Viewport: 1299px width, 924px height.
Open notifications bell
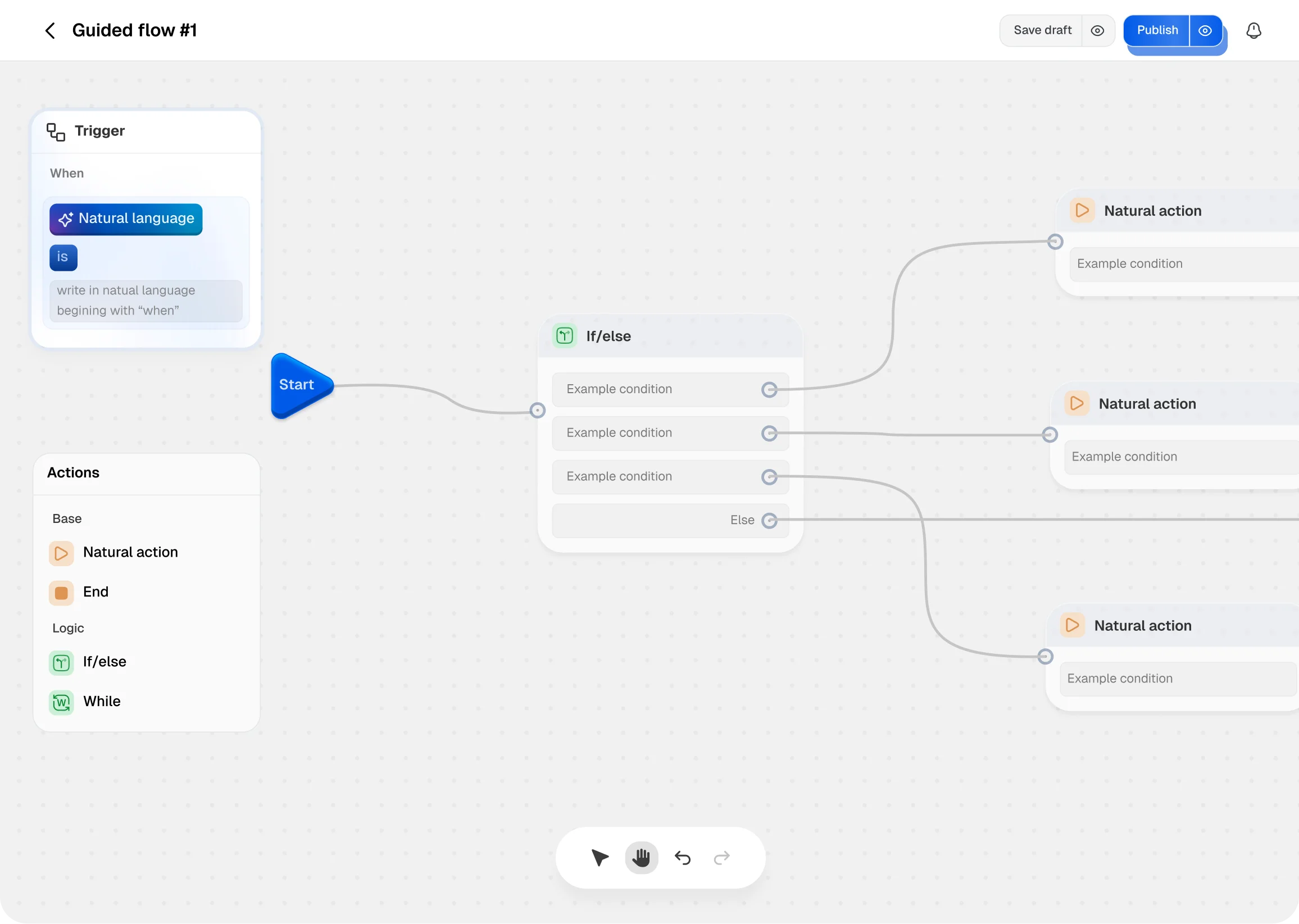[1253, 31]
